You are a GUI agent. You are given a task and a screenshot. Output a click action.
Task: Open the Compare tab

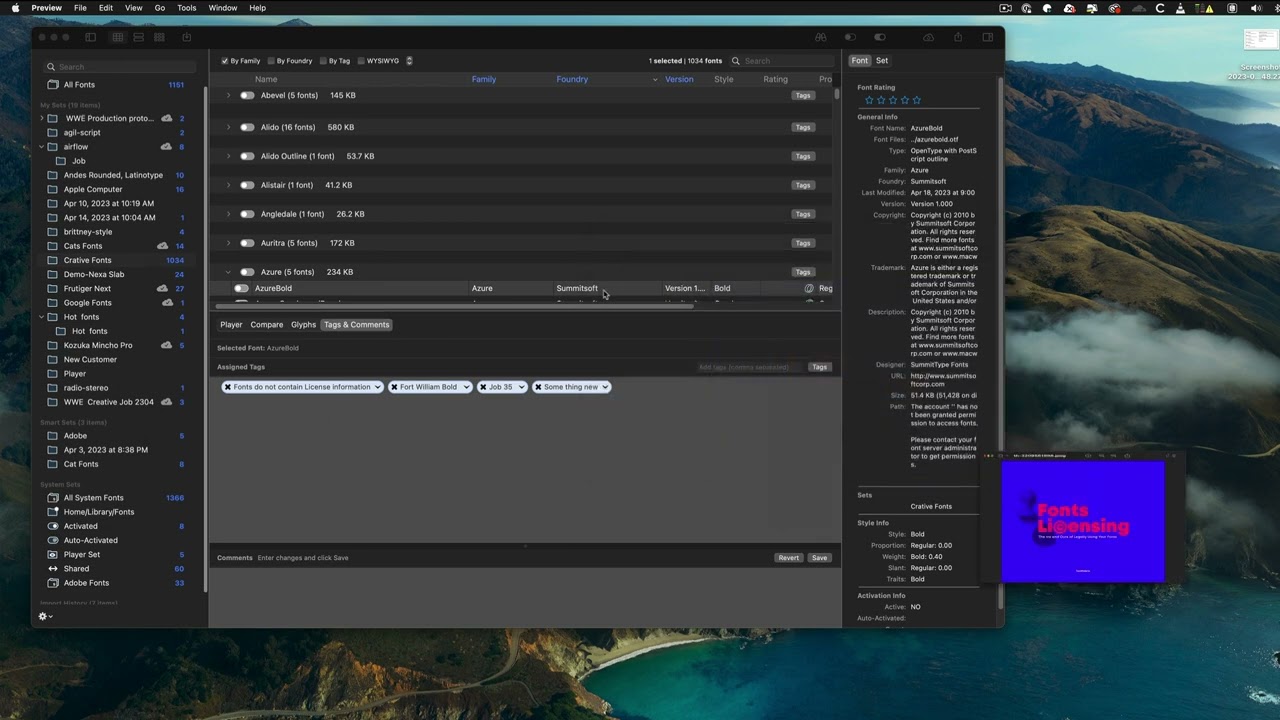[x=267, y=325]
